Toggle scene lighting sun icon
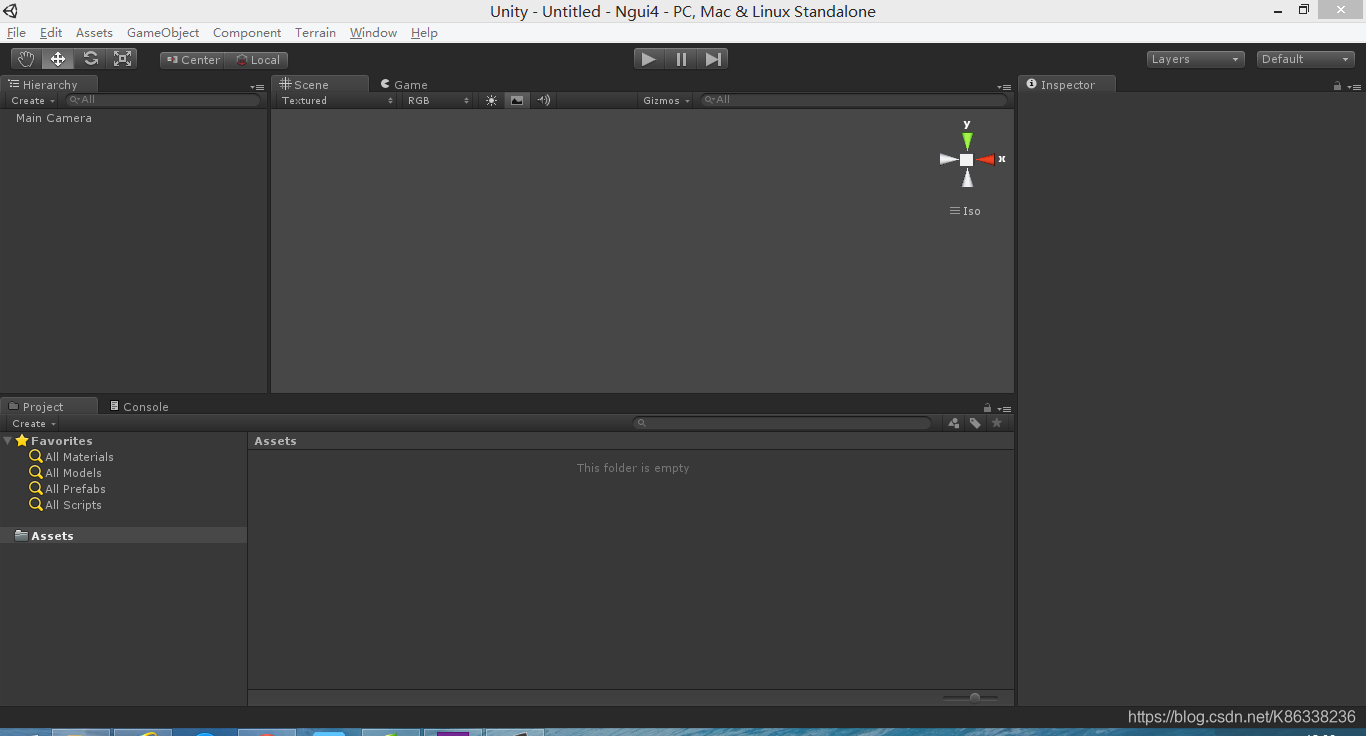This screenshot has width=1366, height=736. point(491,100)
